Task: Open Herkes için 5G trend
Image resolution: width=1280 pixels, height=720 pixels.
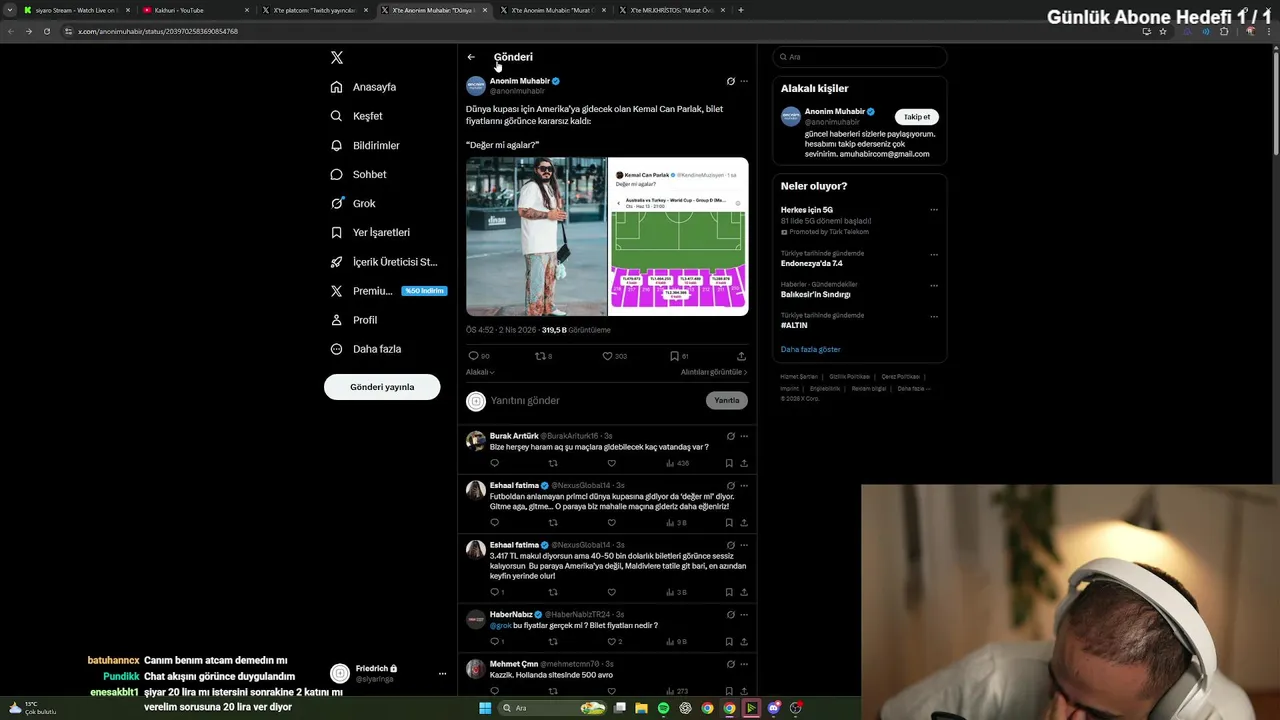Action: [807, 210]
